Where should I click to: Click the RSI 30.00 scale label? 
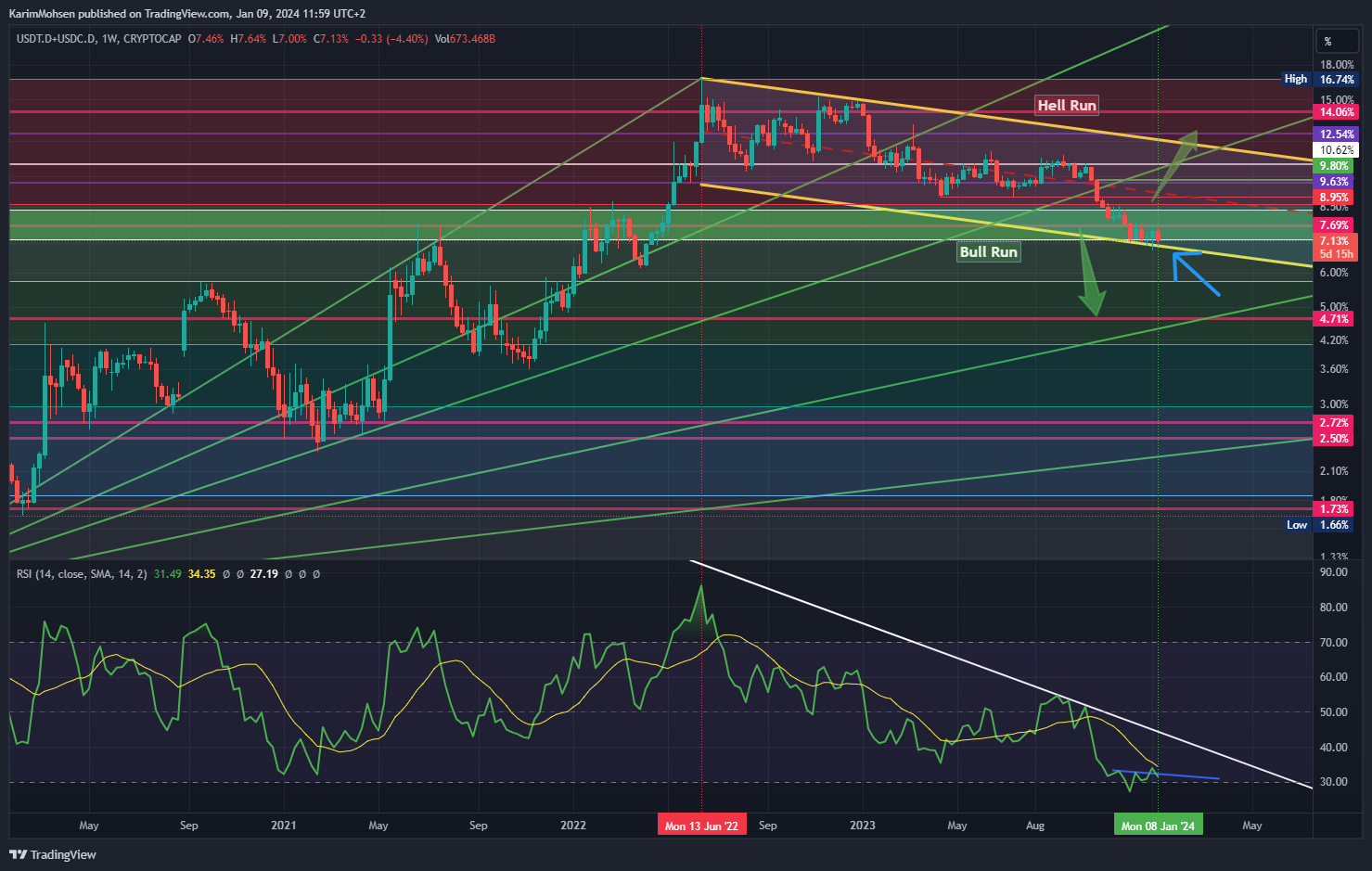[1334, 782]
